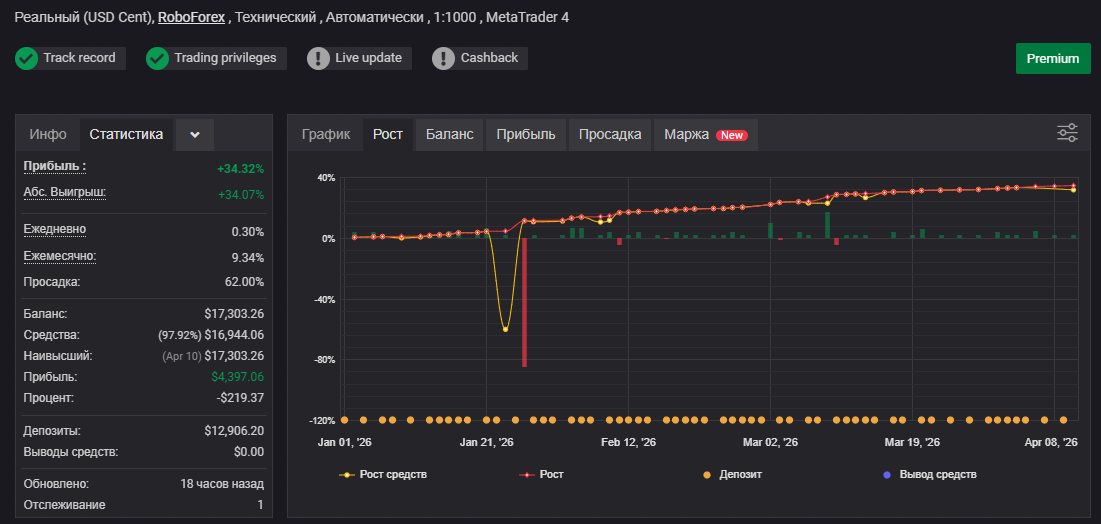Click the Trading privileges badge label

pyautogui.click(x=225, y=58)
